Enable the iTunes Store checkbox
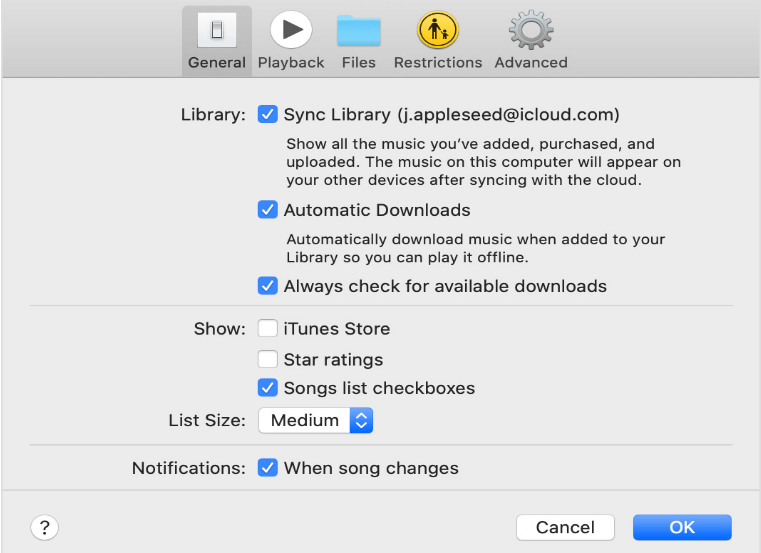The image size is (761, 553). click(267, 328)
